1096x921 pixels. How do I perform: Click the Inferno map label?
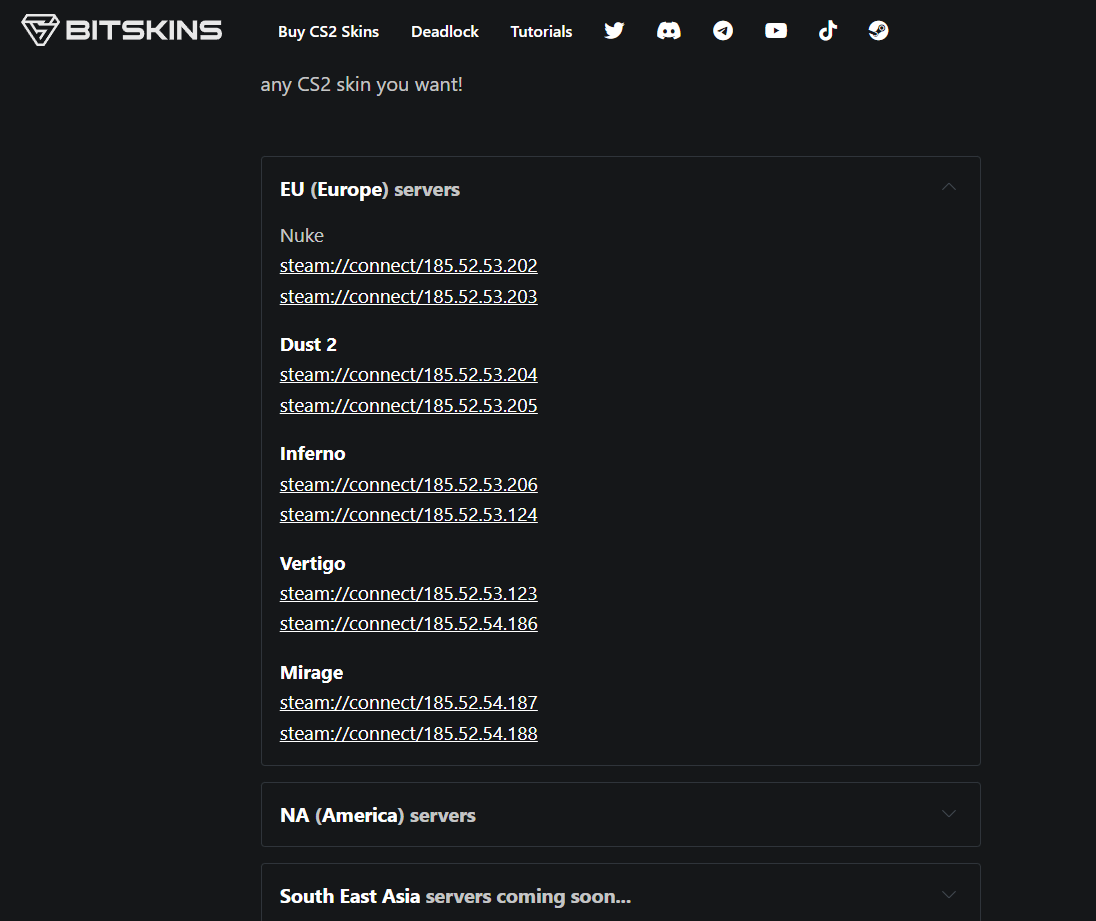pos(312,454)
